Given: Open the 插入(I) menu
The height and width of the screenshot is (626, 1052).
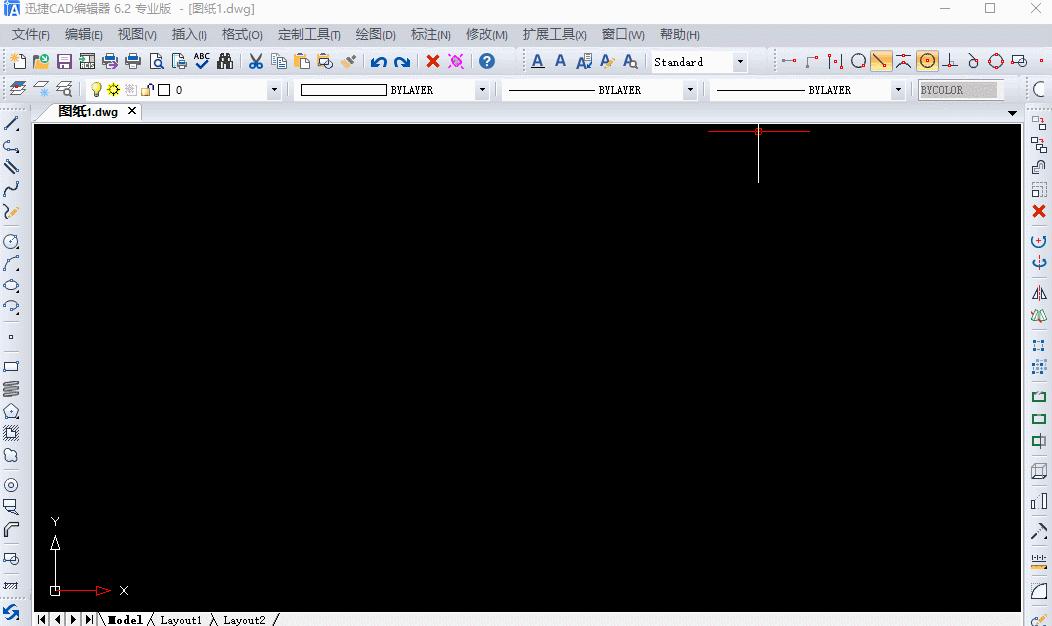Looking at the screenshot, I should [x=189, y=34].
